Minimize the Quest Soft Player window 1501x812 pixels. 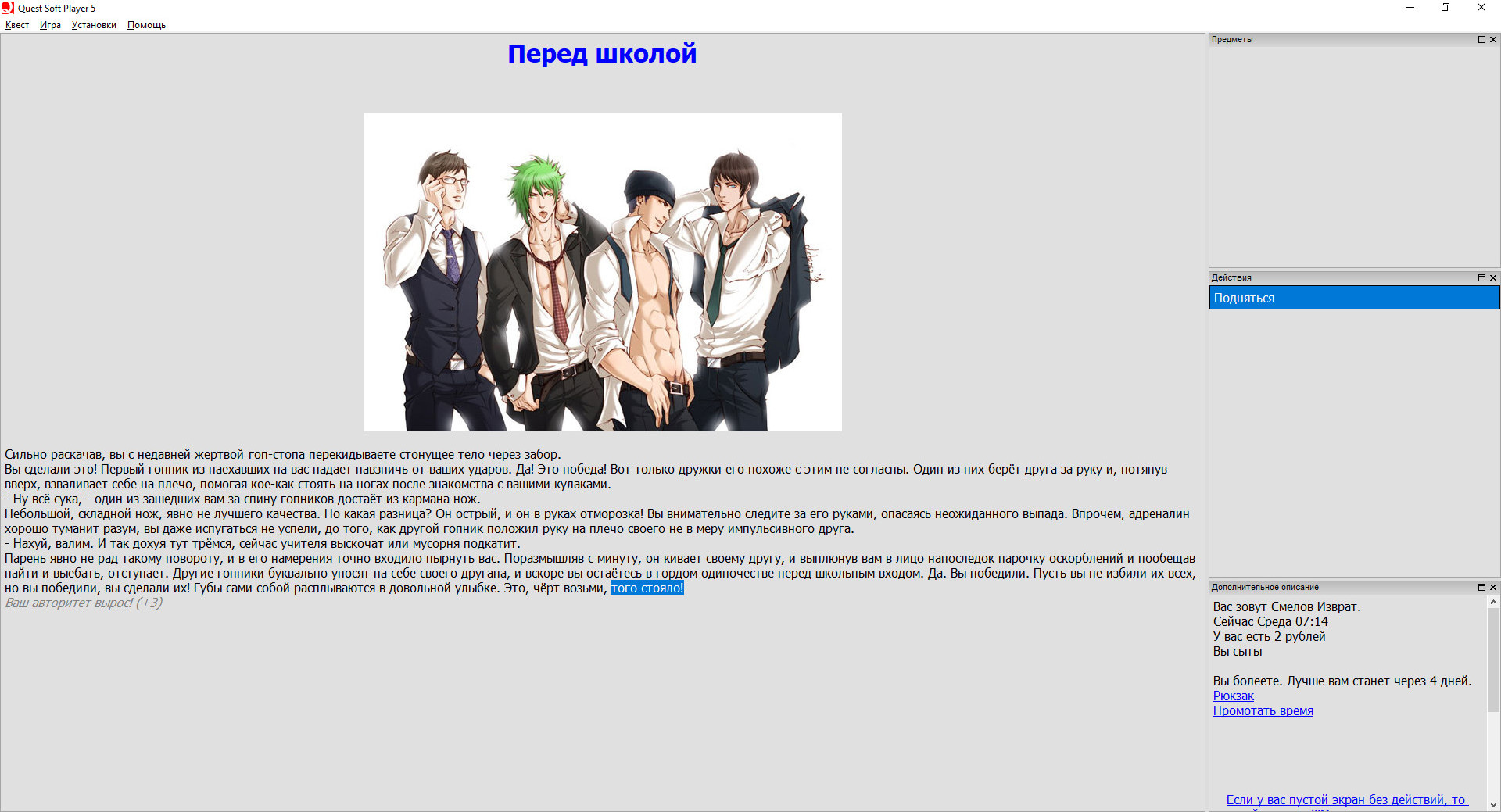coord(1410,8)
